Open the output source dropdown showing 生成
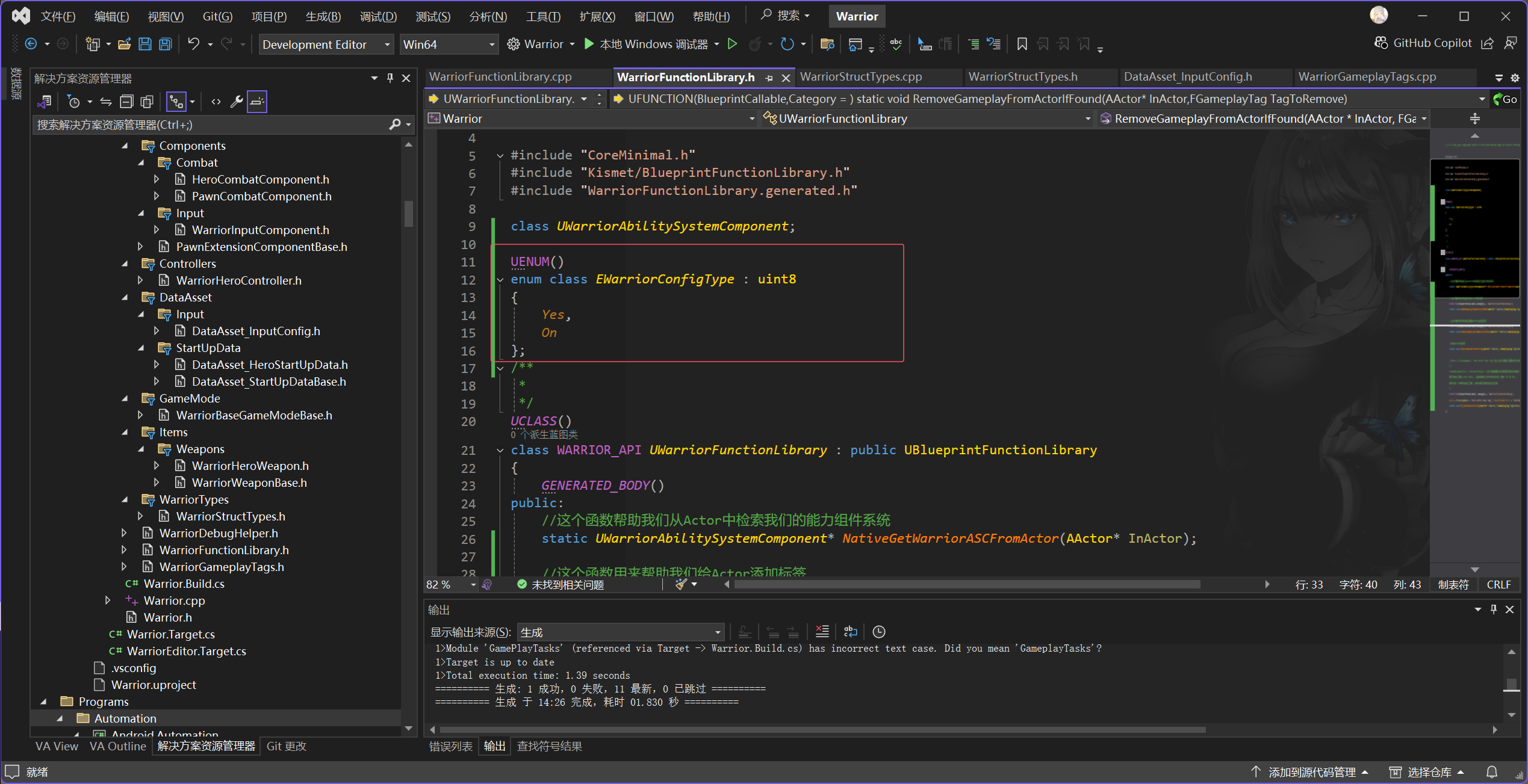 [620, 632]
